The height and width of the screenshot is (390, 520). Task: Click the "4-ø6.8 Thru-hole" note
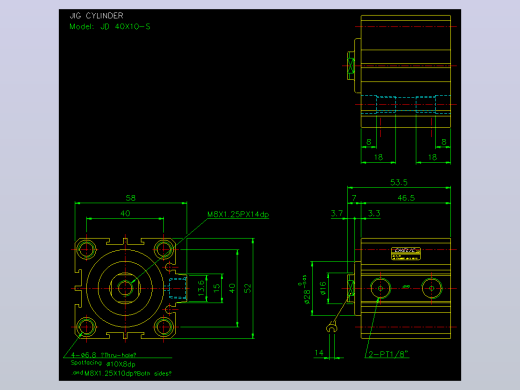(x=104, y=355)
